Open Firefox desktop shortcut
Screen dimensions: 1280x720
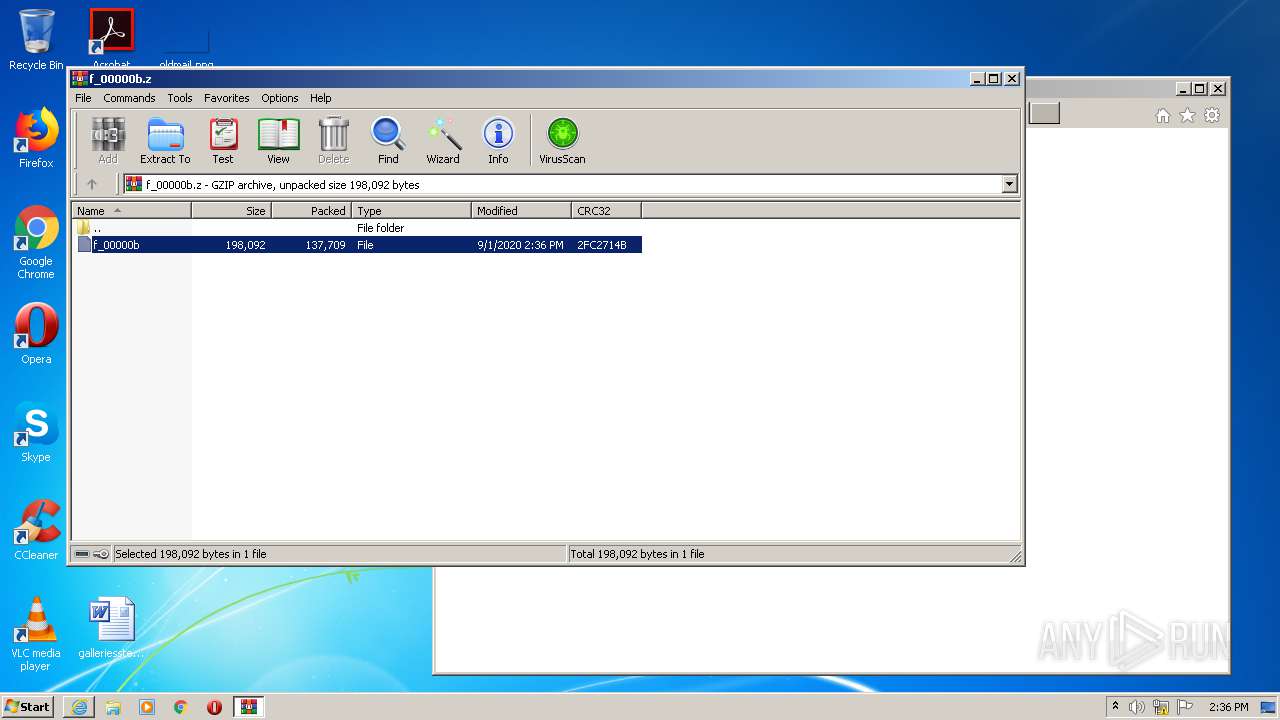[x=36, y=138]
